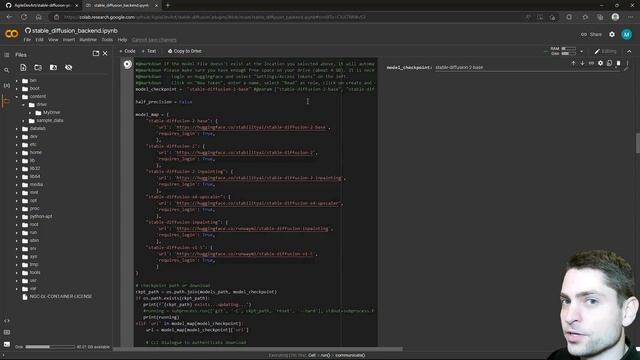The image size is (640, 360).
Task: Open new browser tab plus
Action: [x=168, y=5]
